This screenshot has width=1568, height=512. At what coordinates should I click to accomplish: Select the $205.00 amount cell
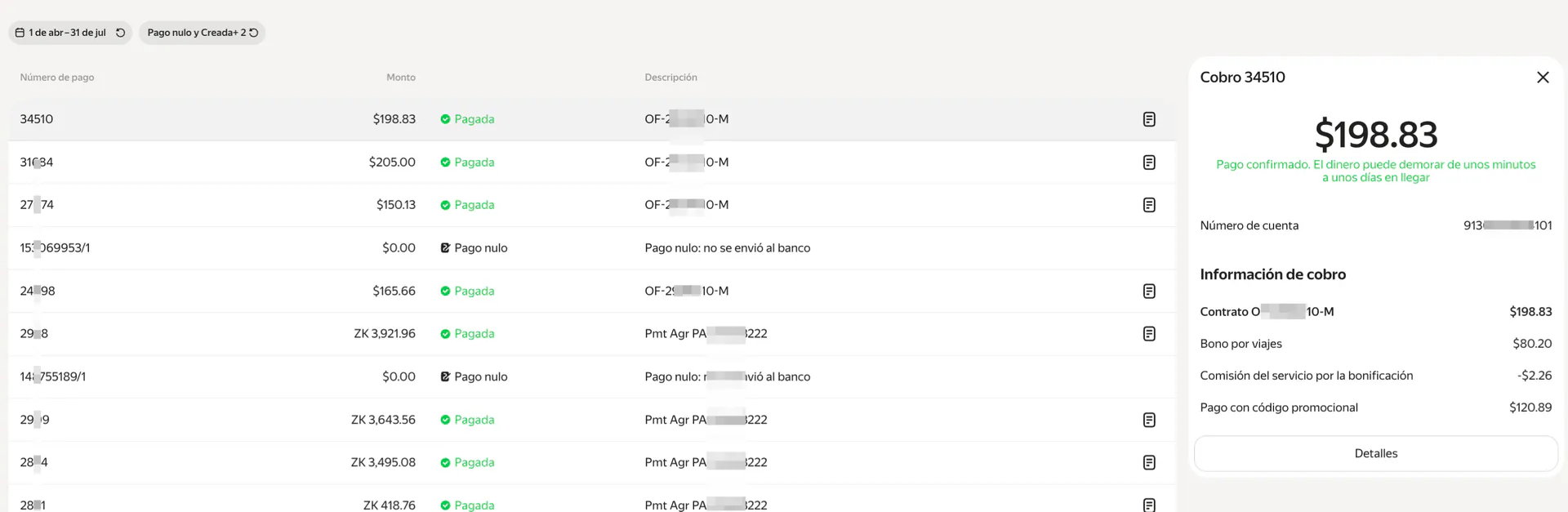tap(392, 163)
